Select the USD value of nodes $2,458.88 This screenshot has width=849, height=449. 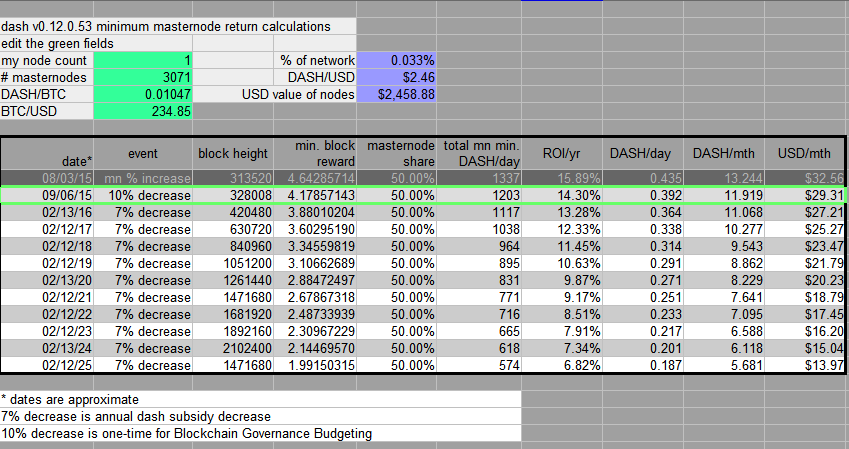[x=396, y=94]
